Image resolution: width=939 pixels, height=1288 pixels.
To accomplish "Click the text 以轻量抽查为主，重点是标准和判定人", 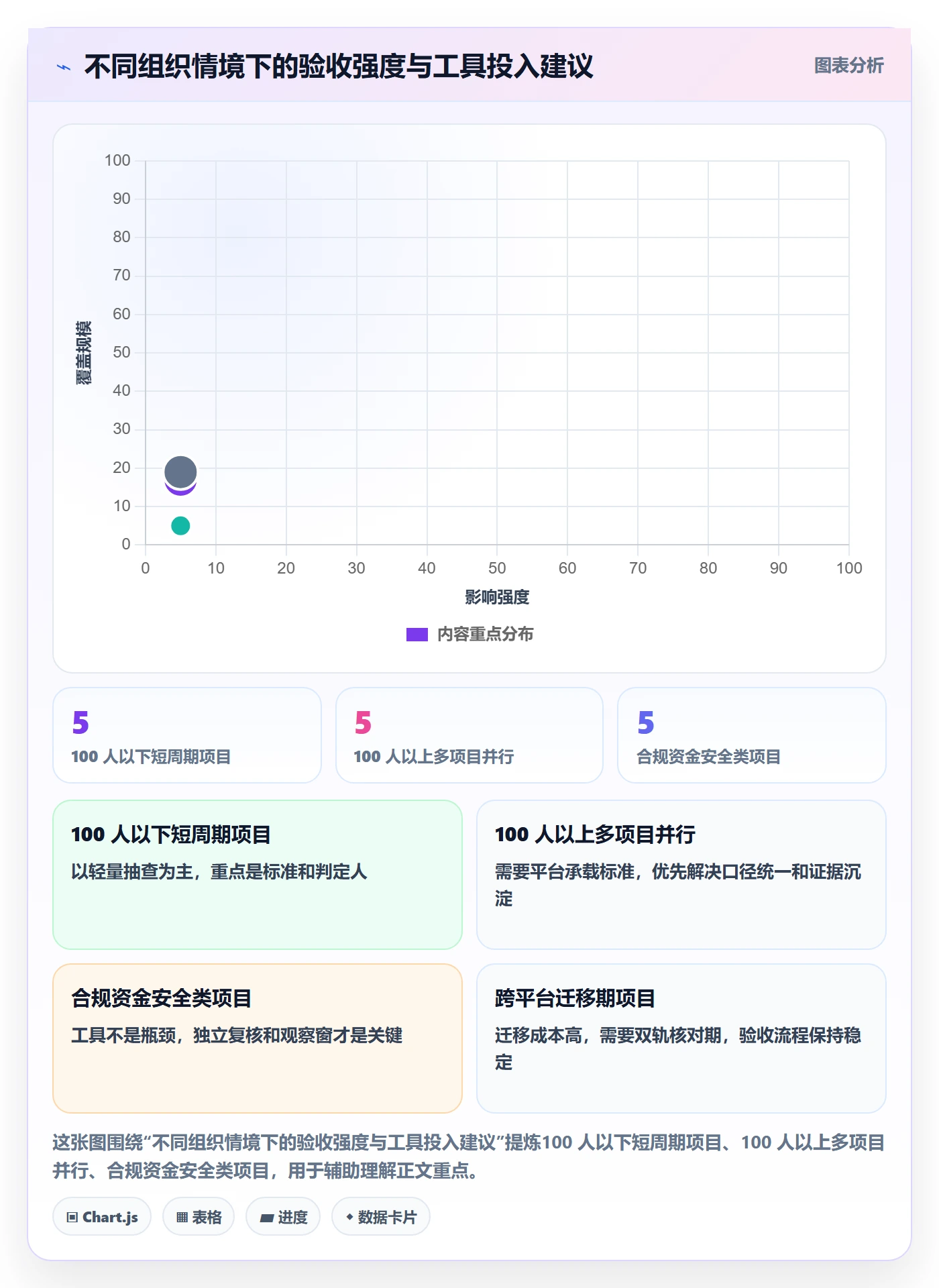I will click(219, 871).
